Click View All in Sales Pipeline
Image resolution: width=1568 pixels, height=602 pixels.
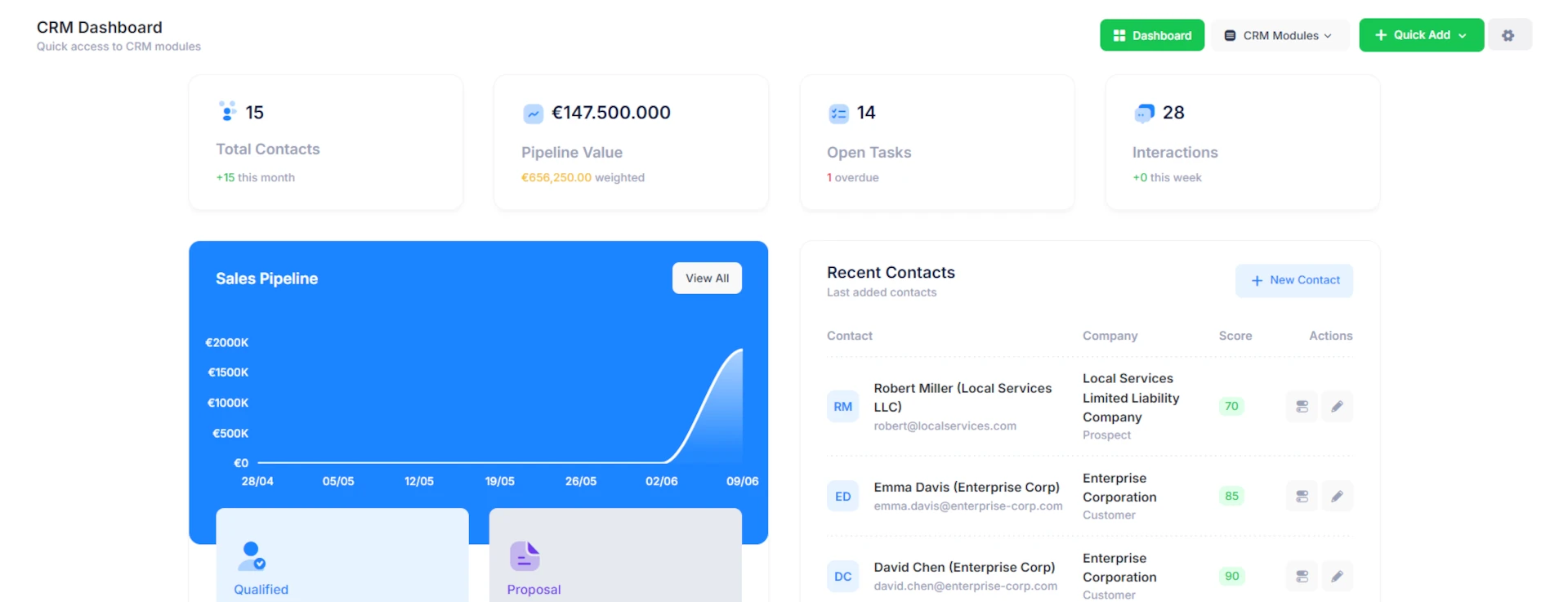coord(707,278)
